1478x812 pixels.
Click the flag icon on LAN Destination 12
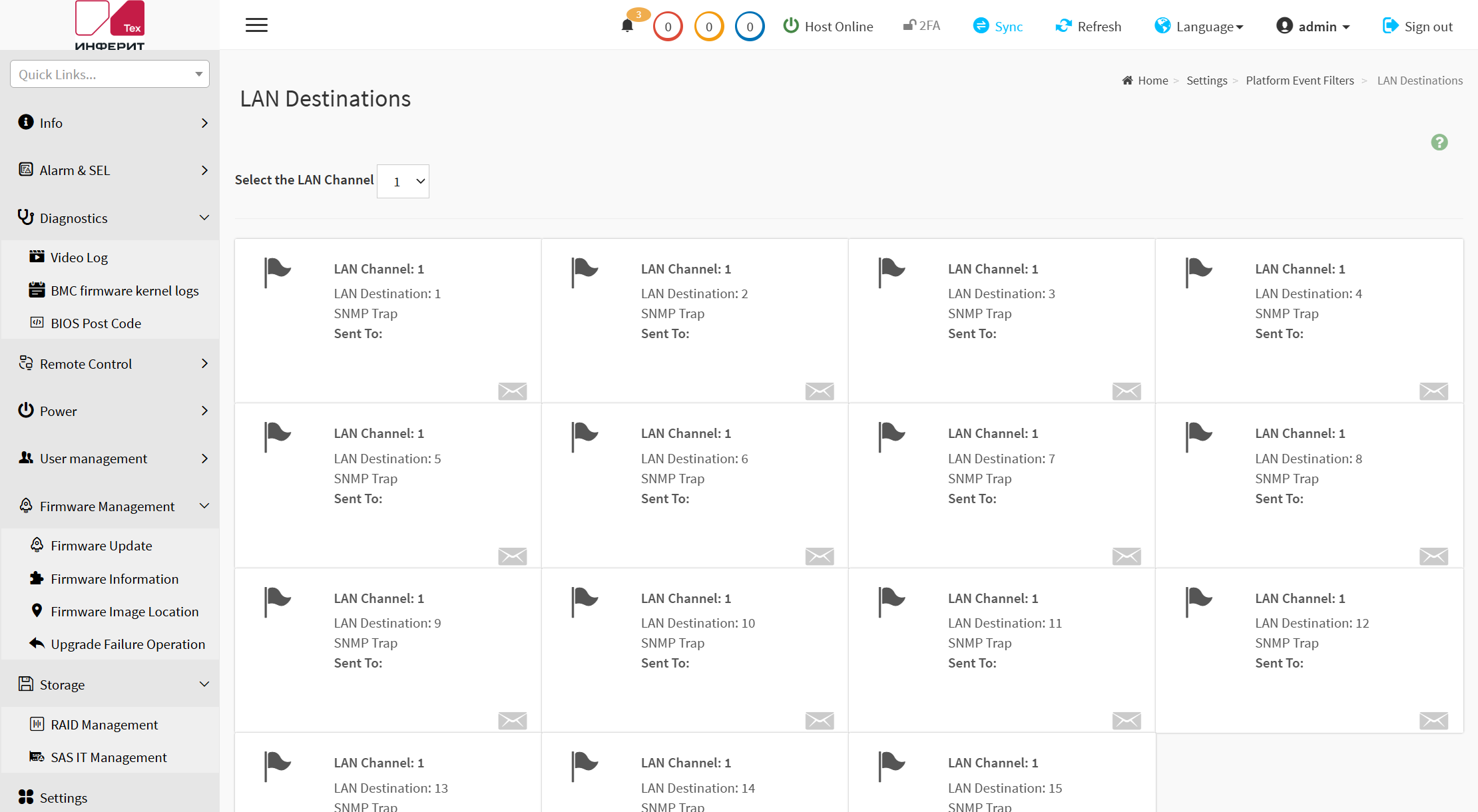click(x=1199, y=602)
